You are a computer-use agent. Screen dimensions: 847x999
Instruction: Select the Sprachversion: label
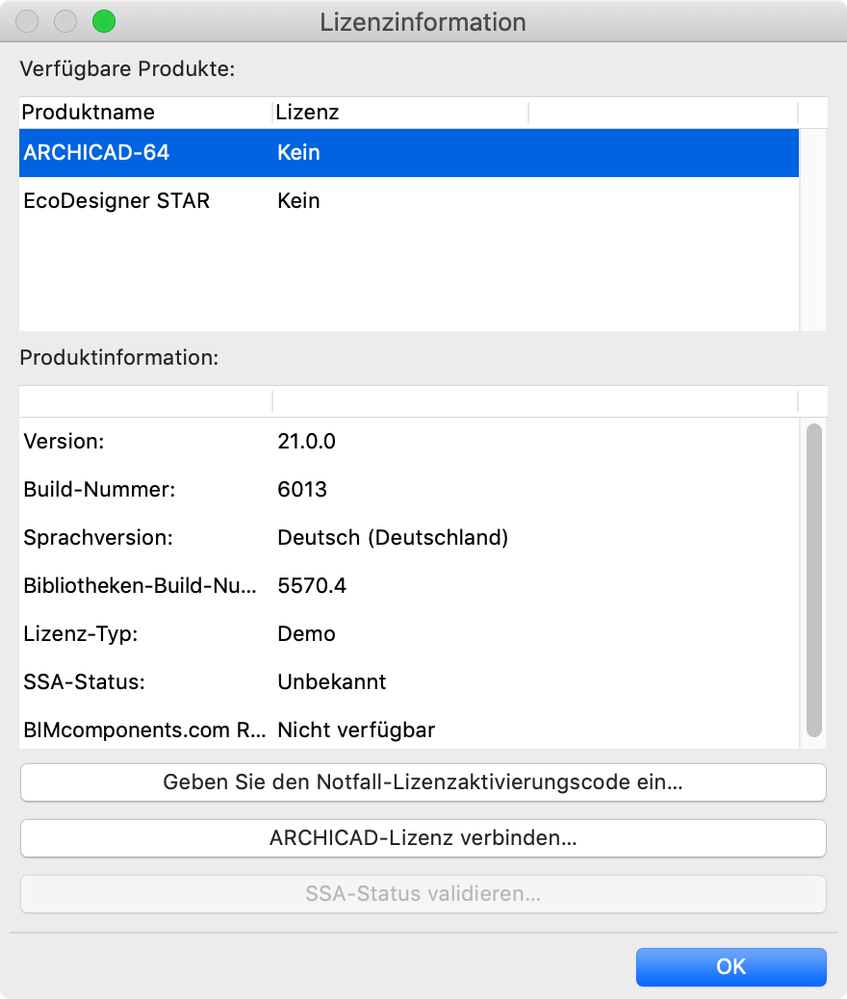point(98,538)
